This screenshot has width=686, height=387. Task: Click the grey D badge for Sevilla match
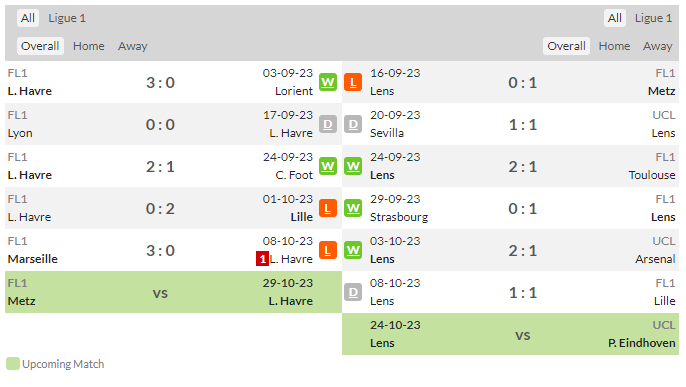[x=353, y=125]
